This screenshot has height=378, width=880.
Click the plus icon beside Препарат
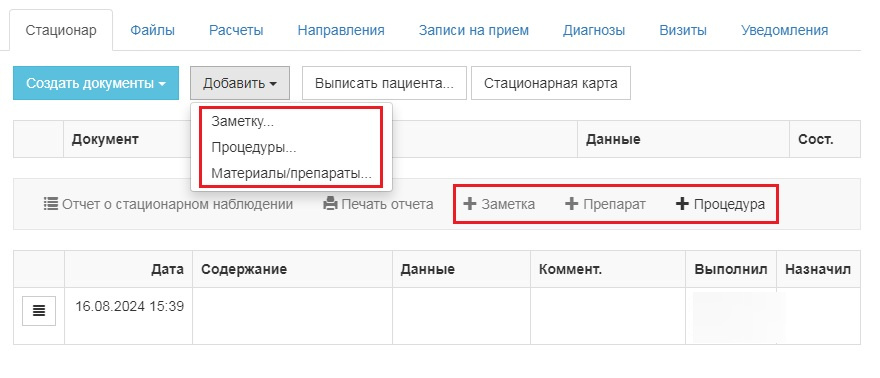571,204
